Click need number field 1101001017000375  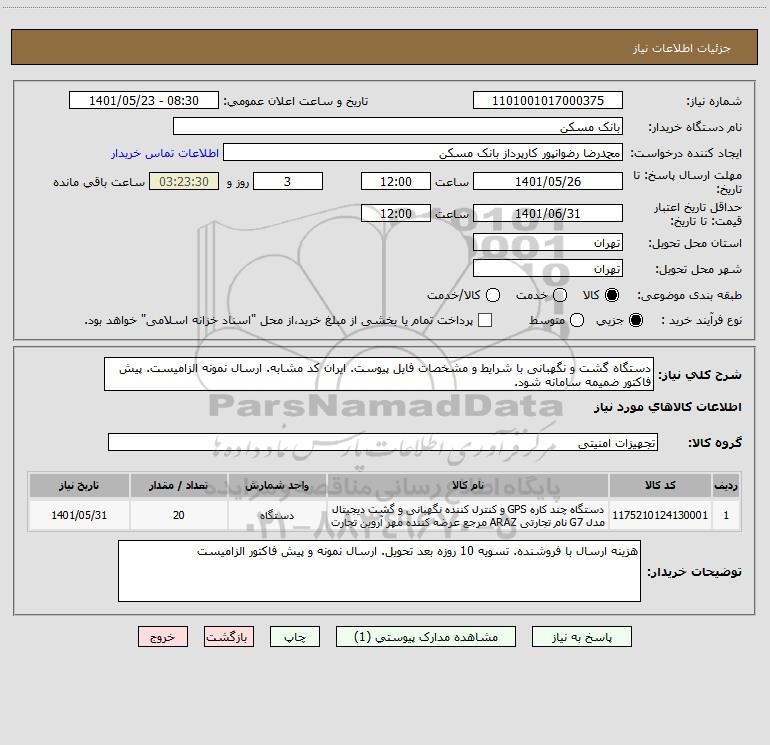548,100
